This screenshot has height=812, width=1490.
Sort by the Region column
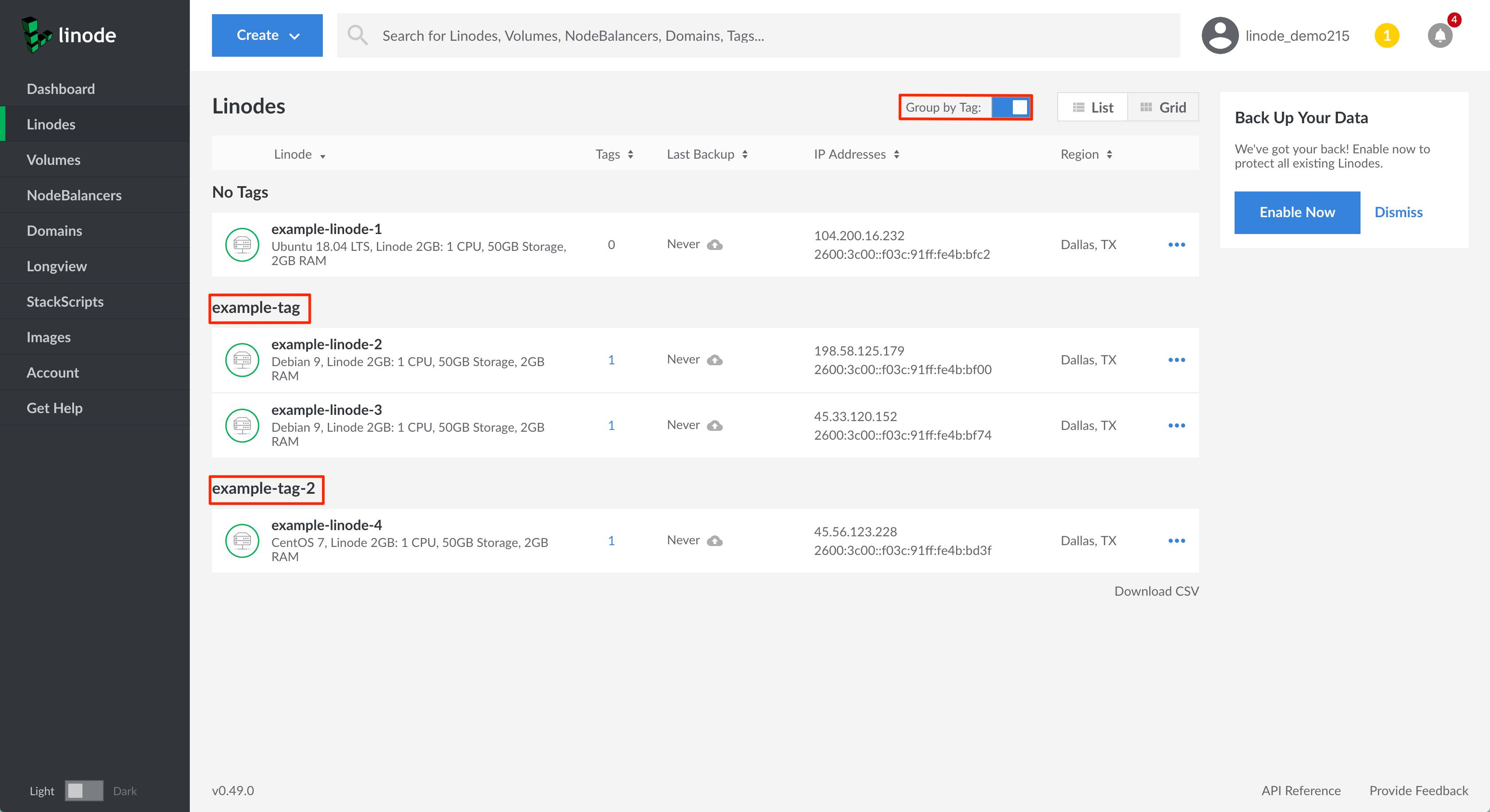1086,154
